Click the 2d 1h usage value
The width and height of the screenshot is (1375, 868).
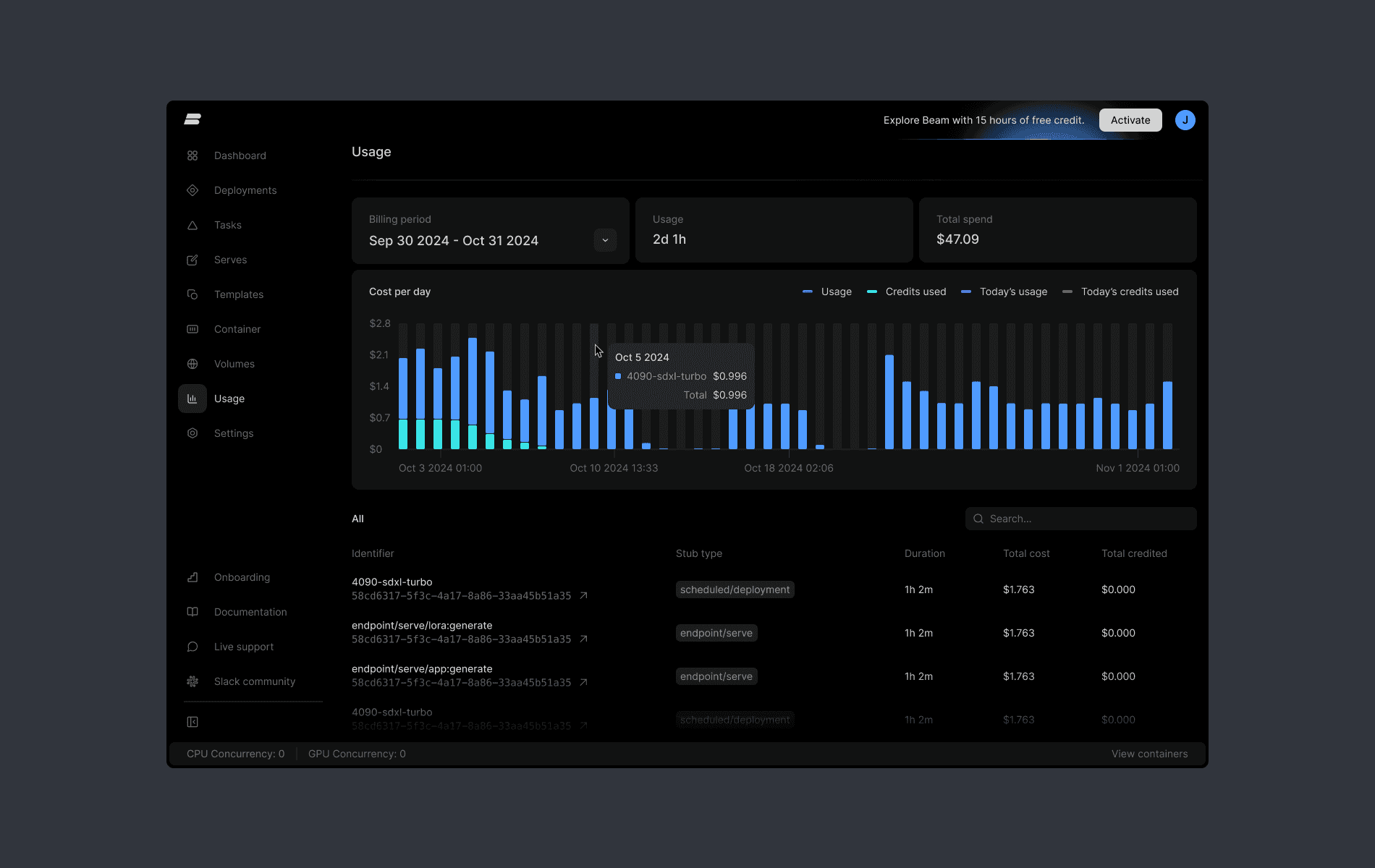pyautogui.click(x=669, y=239)
